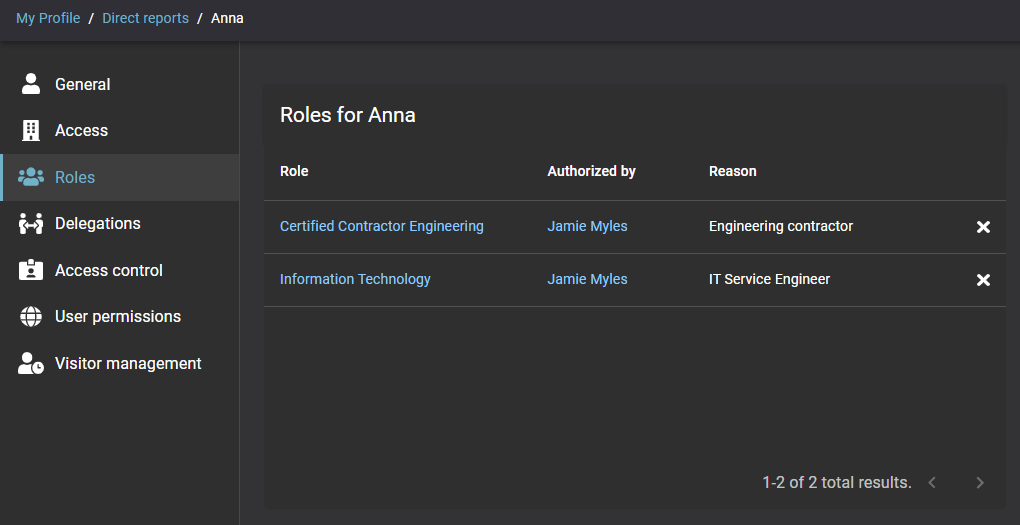Viewport: 1020px width, 525px height.
Task: Open the Information Technology role link
Action: (355, 279)
